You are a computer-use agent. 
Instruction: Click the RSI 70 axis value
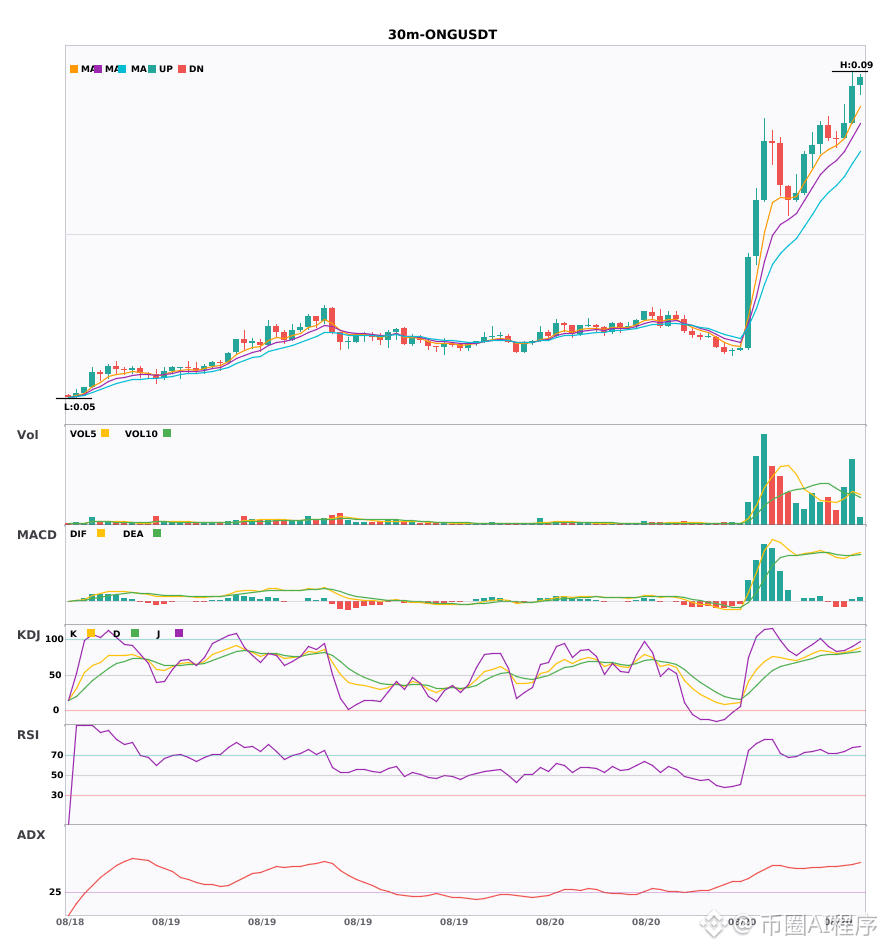tap(57, 755)
